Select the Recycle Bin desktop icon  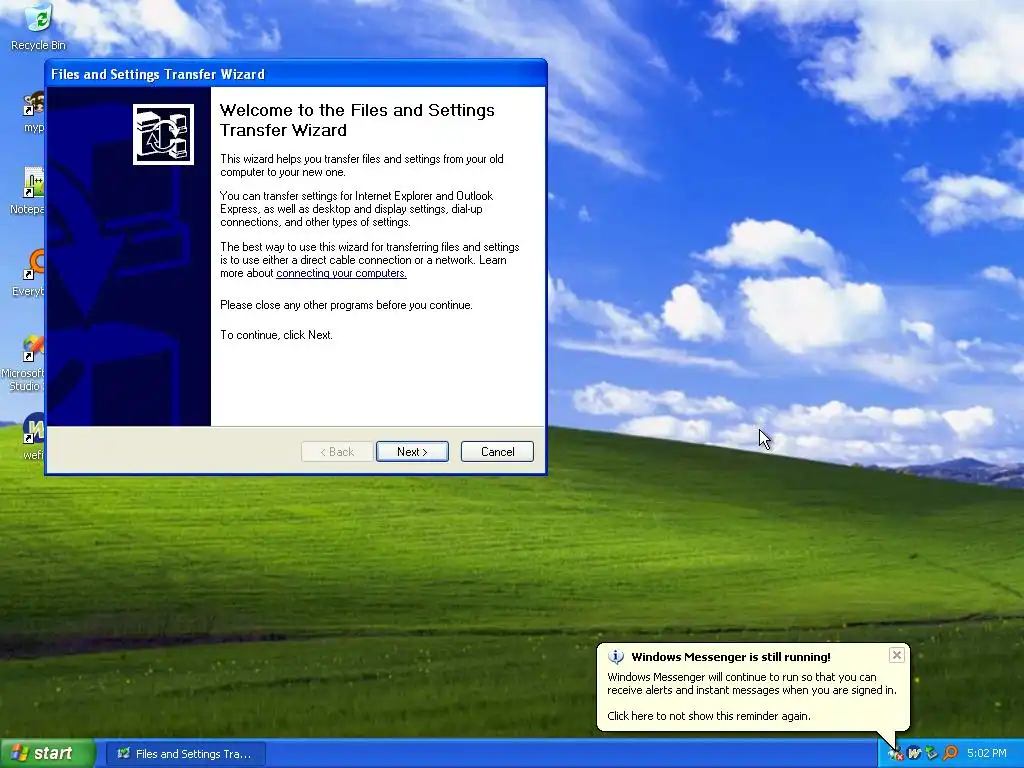[39, 26]
